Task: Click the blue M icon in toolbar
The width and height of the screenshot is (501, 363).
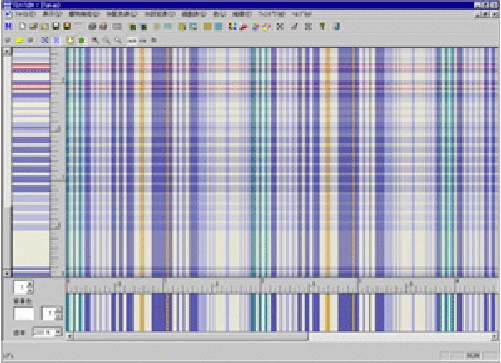Action: pyautogui.click(x=9, y=26)
